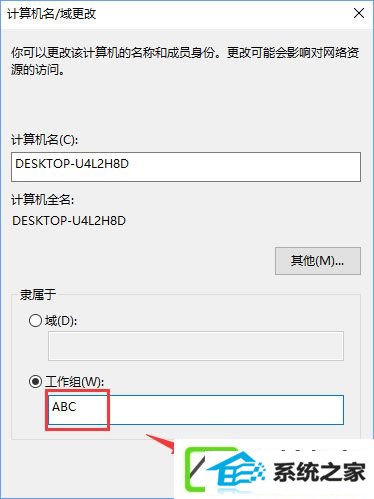This screenshot has height=499, width=374.
Task: Click the 系统之家 watermark text
Action: (x=319, y=472)
